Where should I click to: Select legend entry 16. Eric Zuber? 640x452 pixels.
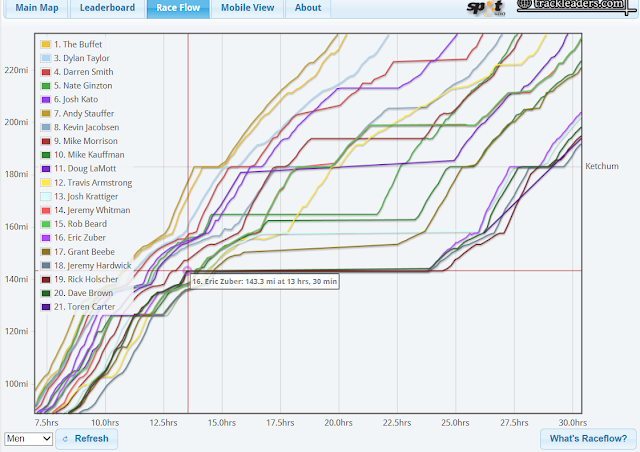[80, 238]
